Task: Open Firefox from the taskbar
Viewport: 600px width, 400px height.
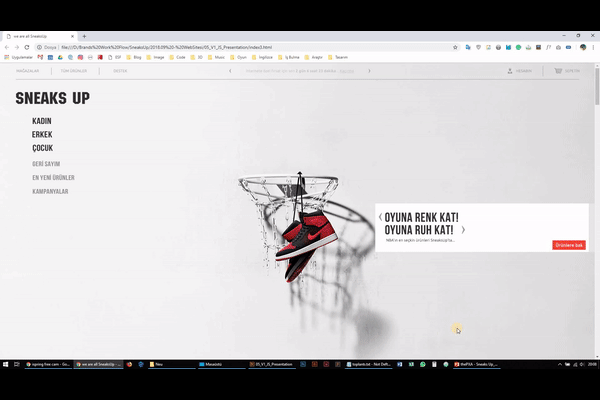Action: pyautogui.click(x=129, y=364)
